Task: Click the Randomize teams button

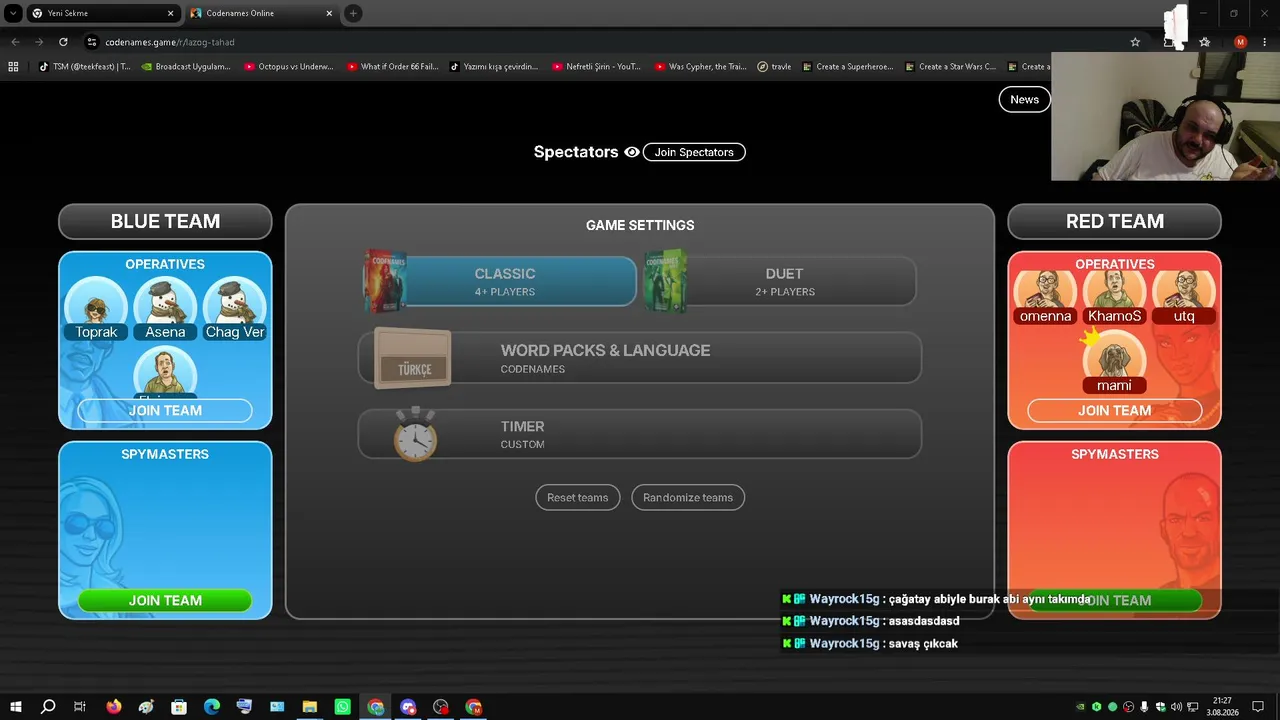Action: (x=688, y=497)
